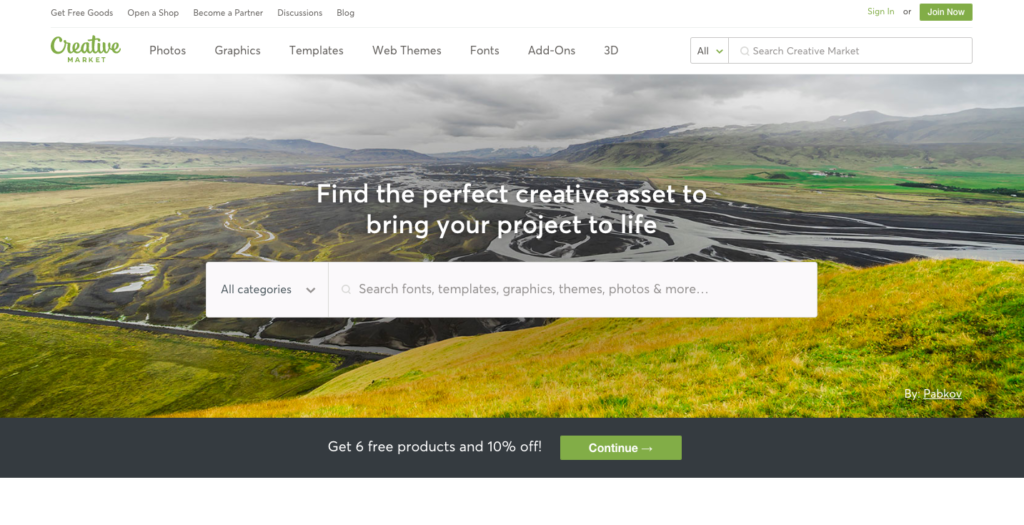Expand the All categories dropdown
The height and width of the screenshot is (525, 1024).
coord(267,290)
